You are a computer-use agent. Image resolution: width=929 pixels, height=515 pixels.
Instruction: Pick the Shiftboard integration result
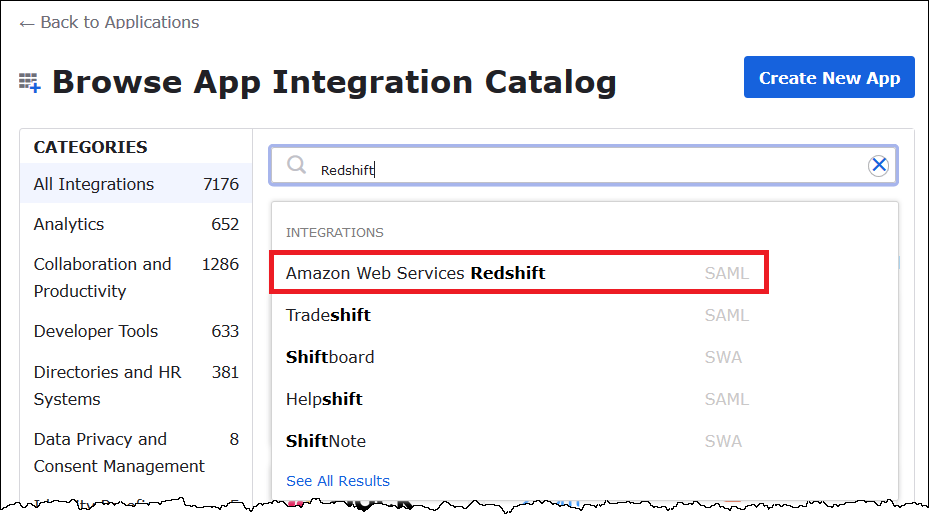[x=330, y=357]
